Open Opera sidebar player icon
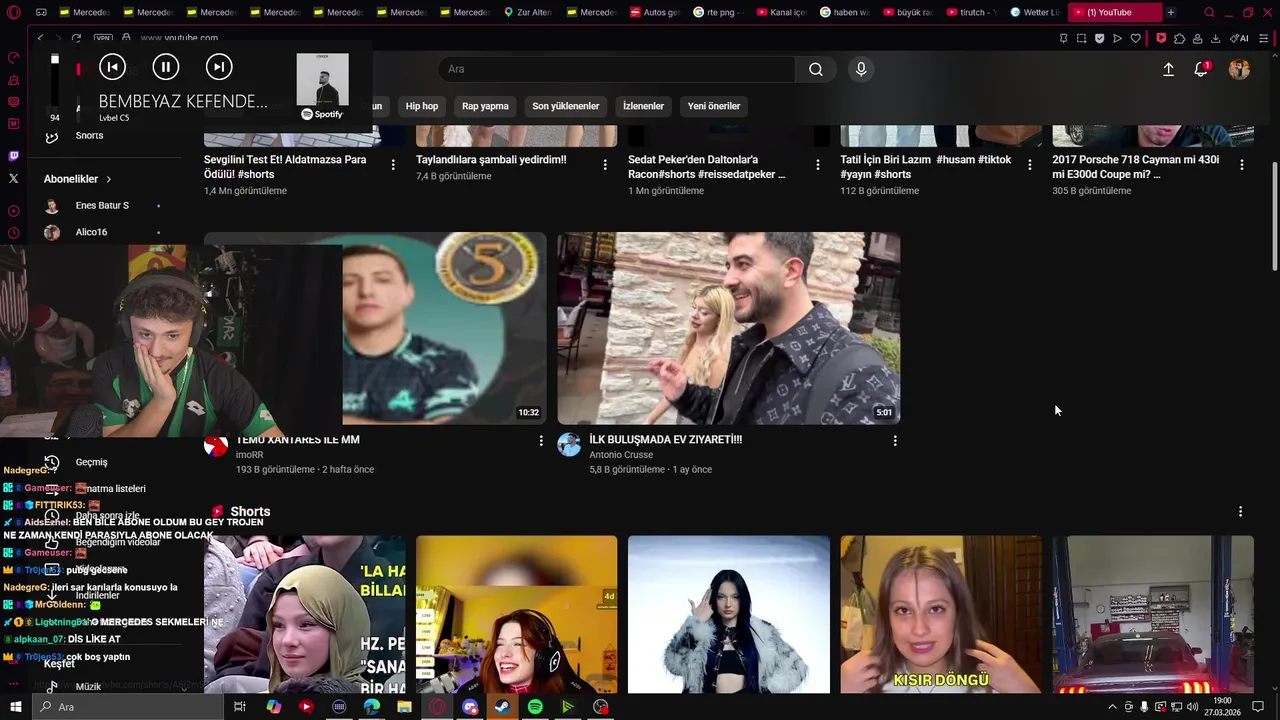This screenshot has height=720, width=1280. (x=13, y=211)
